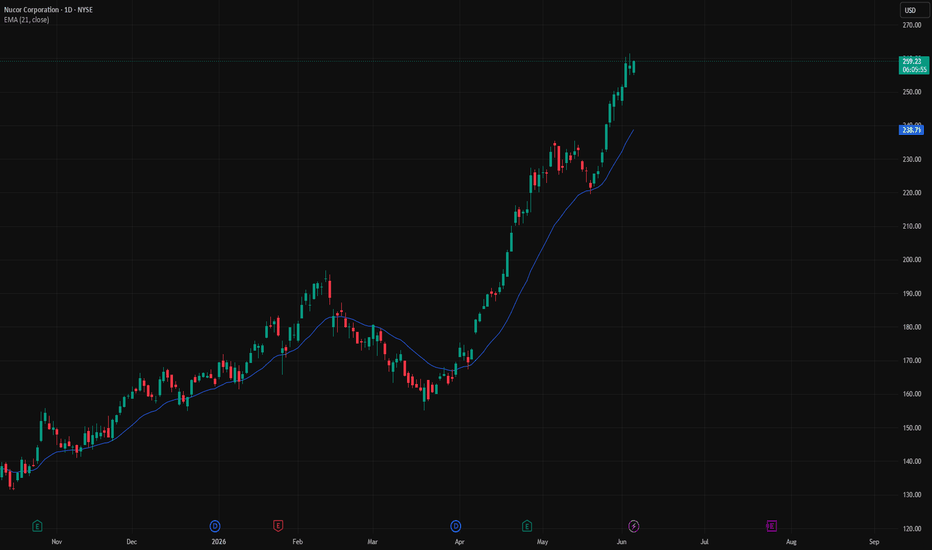
Task: Click the Dec label on the time axis
Action: (x=131, y=542)
